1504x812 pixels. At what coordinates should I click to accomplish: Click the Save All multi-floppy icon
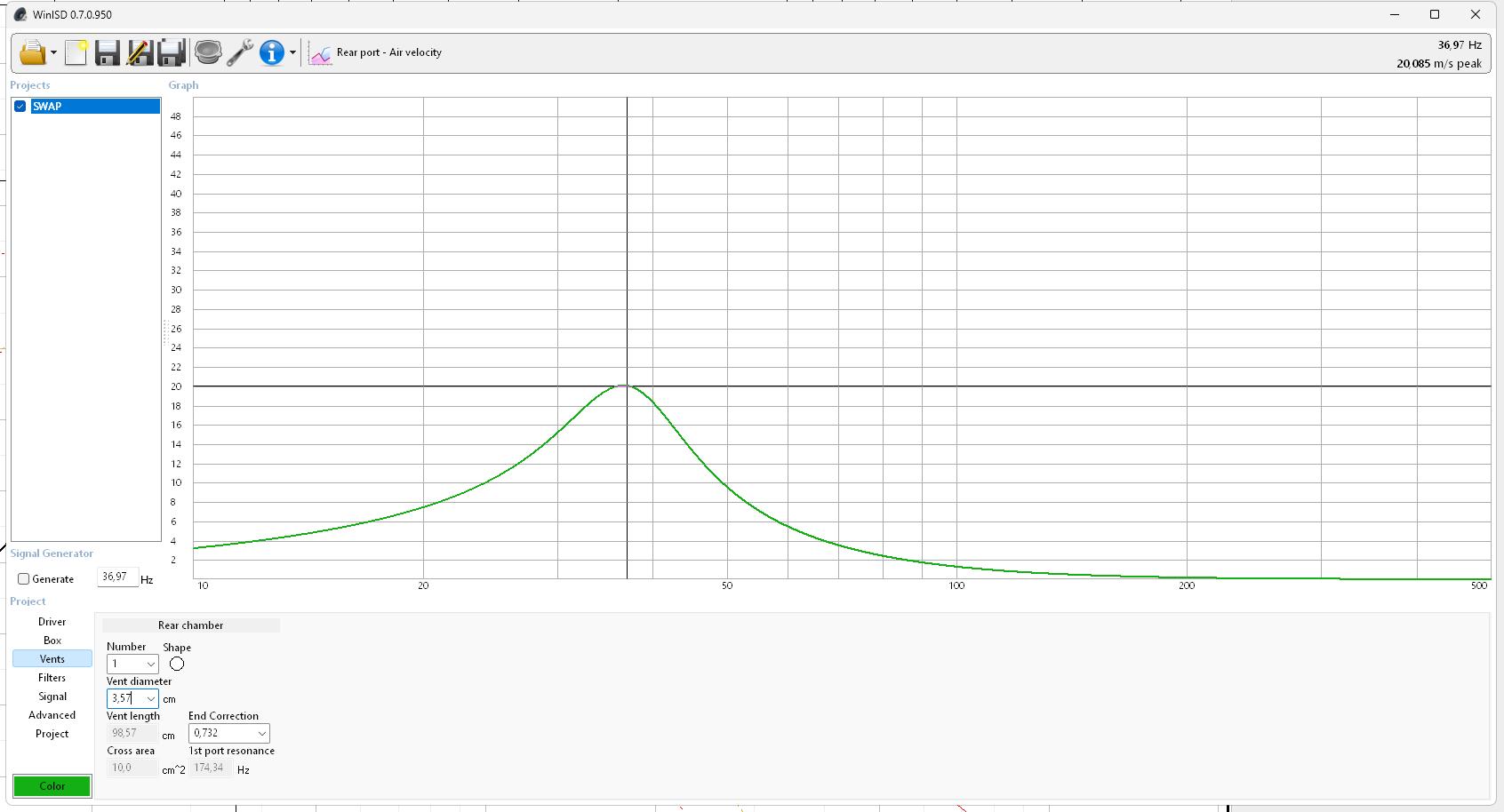pyautogui.click(x=171, y=53)
